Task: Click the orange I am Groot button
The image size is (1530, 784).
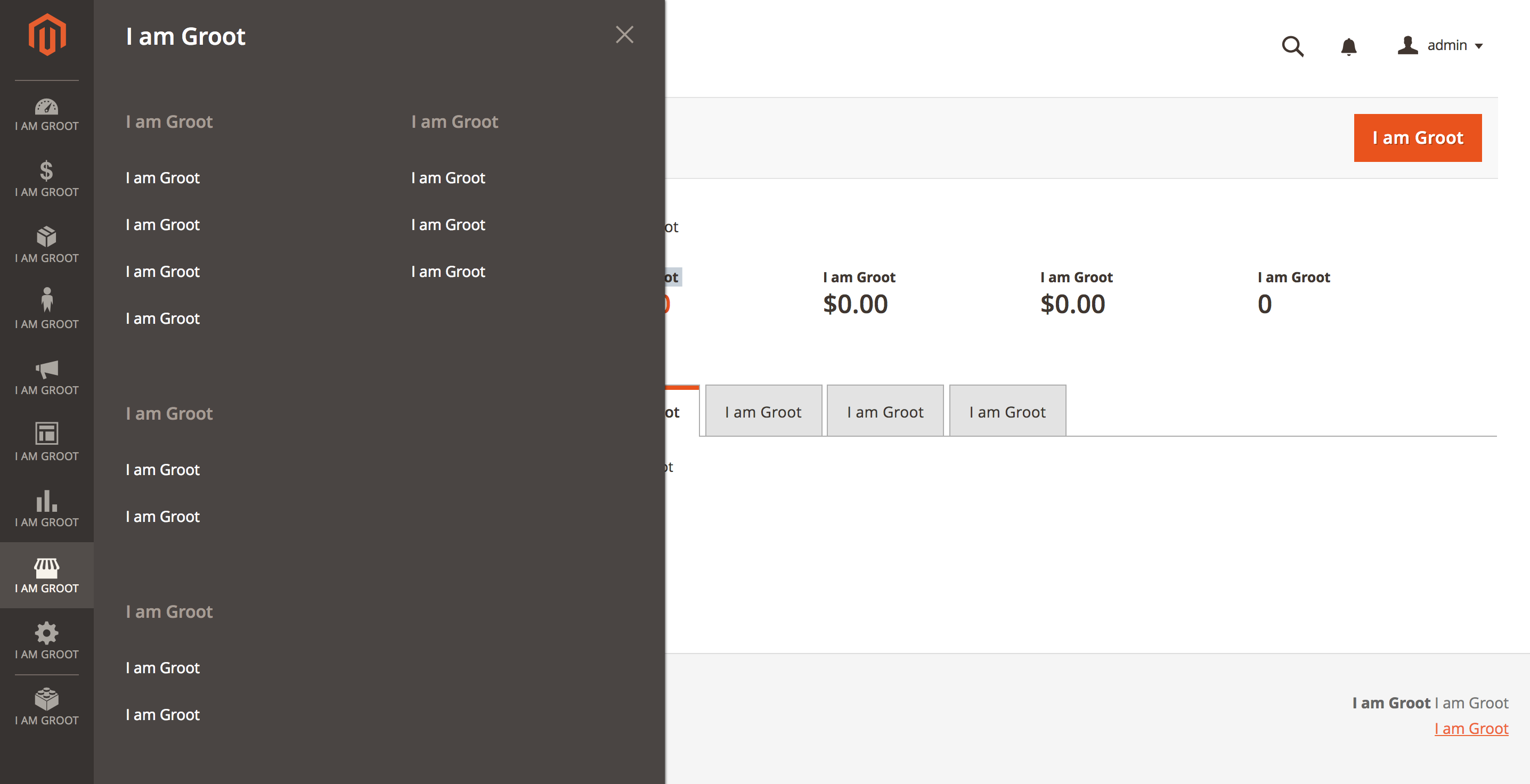Action: [x=1417, y=138]
